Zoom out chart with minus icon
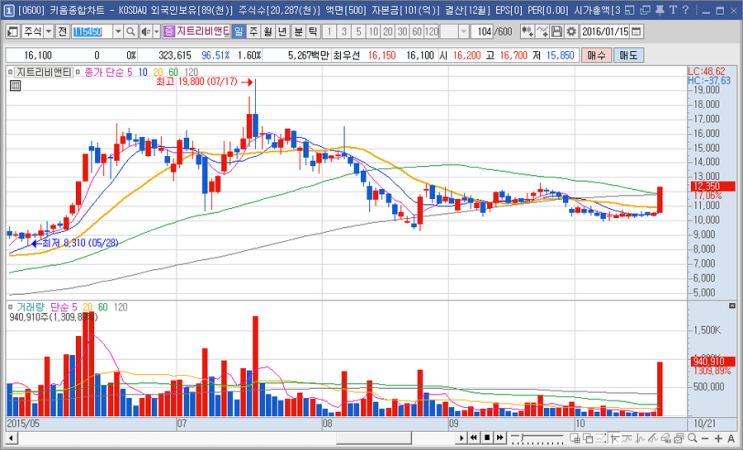This screenshot has height=450, width=743. pos(705,438)
